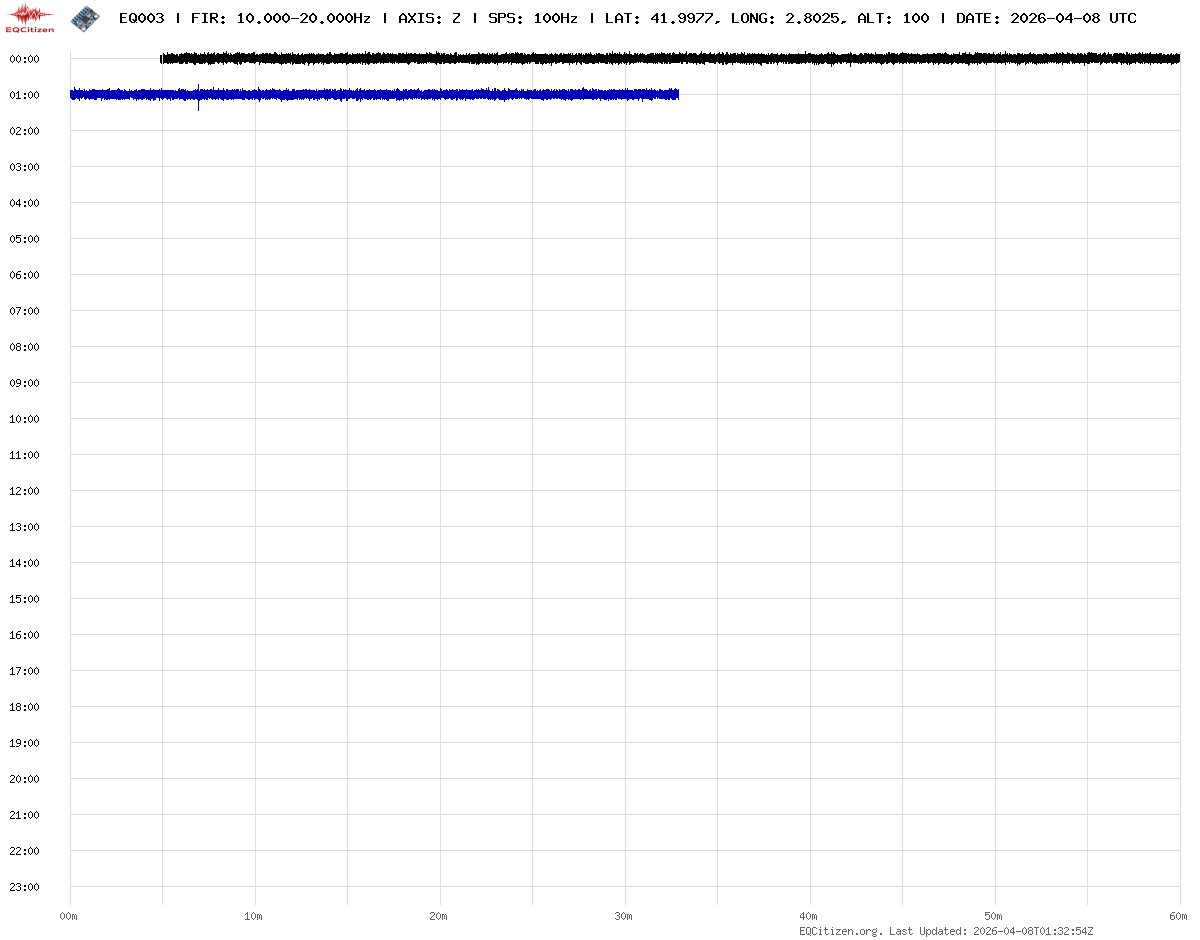Viewport: 1200px width, 940px height.
Task: Select the 23:00 hour row label
Action: (x=24, y=887)
